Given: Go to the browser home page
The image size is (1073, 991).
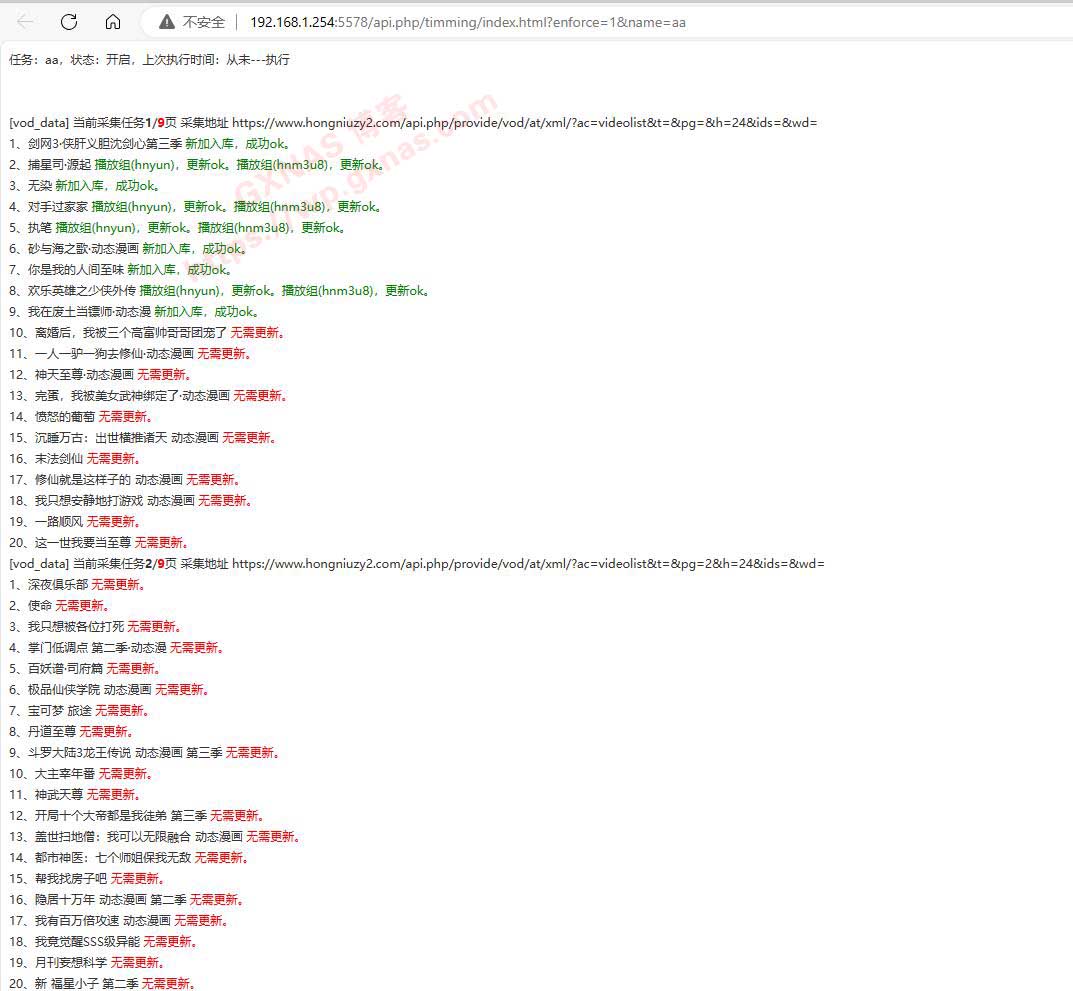Looking at the screenshot, I should 113,22.
